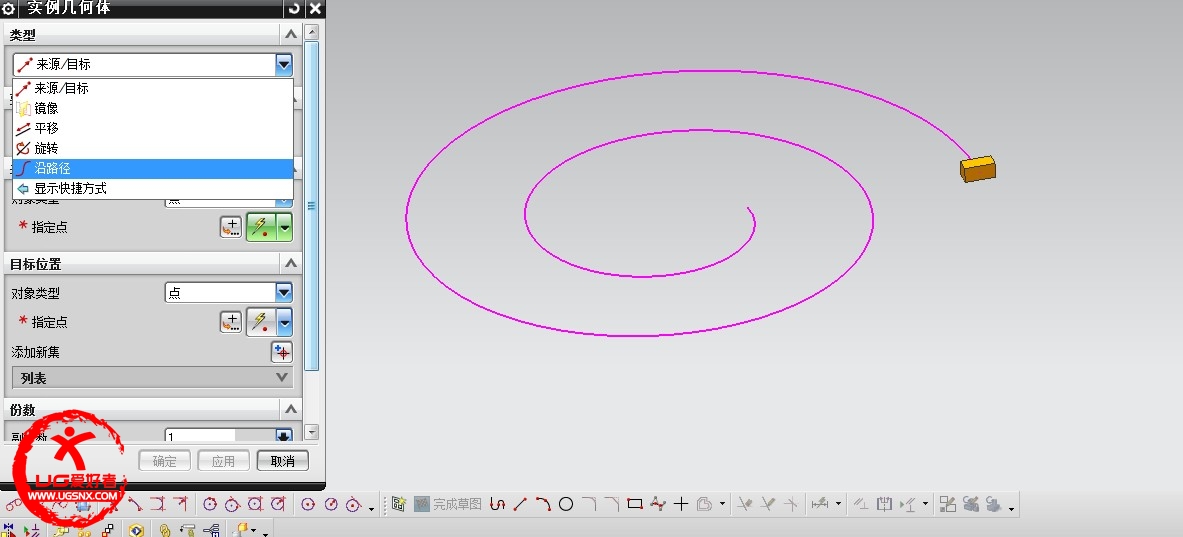Click the yellow hexagon assembly icon

tap(137, 531)
